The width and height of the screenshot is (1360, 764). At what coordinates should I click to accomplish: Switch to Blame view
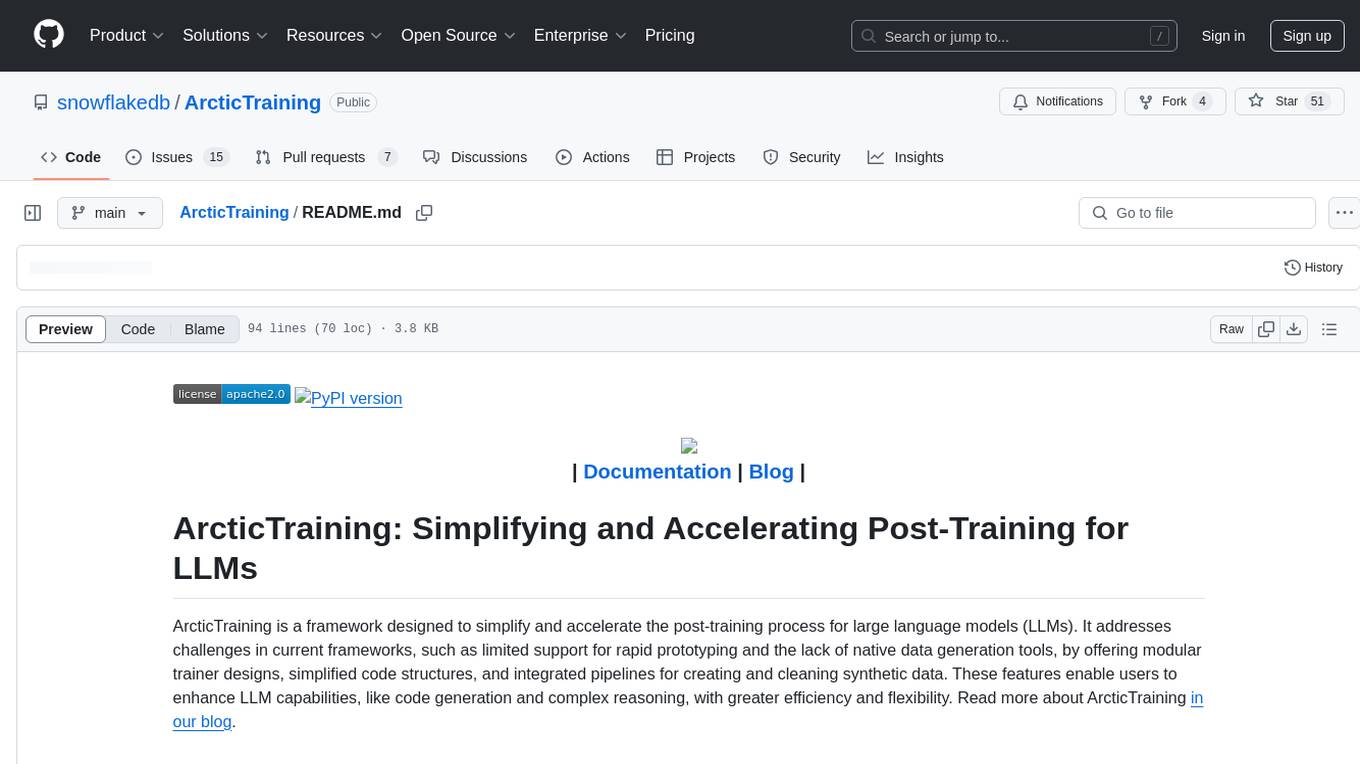[x=204, y=329]
